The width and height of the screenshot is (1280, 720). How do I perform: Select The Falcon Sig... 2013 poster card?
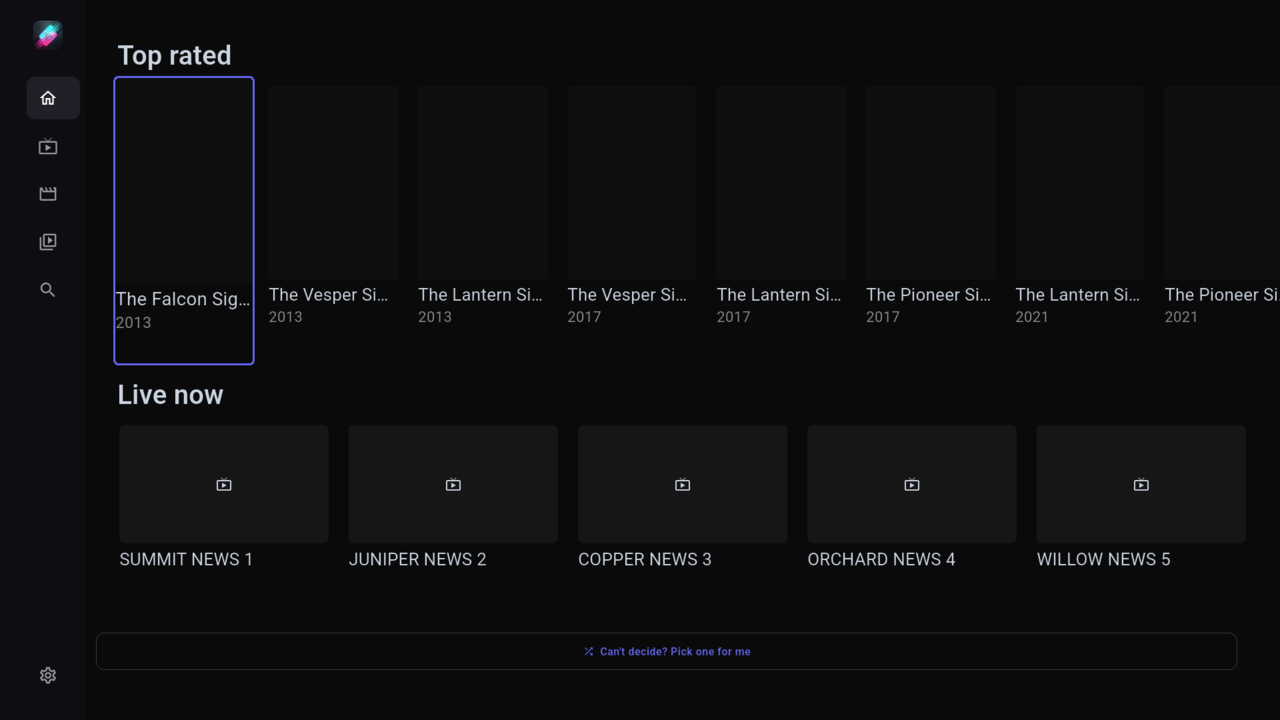pos(184,221)
